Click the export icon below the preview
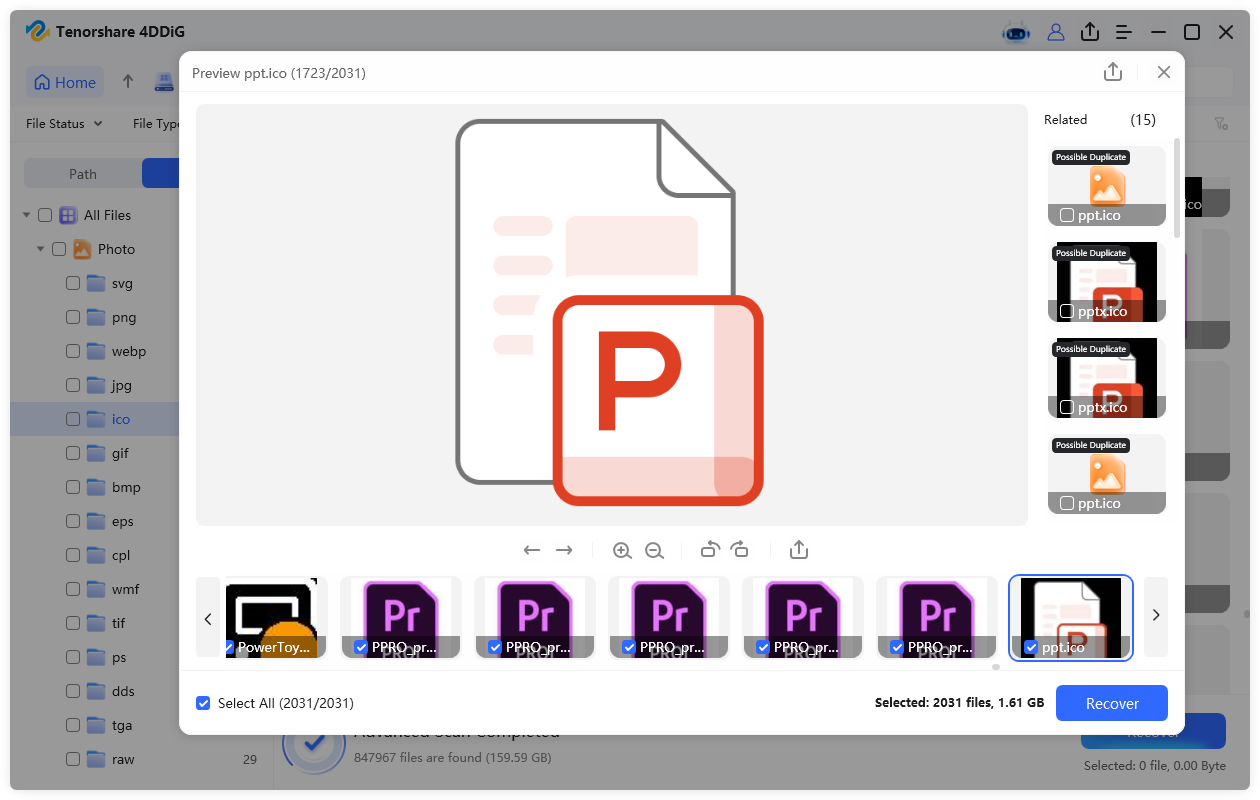The height and width of the screenshot is (800, 1260). pos(798,549)
